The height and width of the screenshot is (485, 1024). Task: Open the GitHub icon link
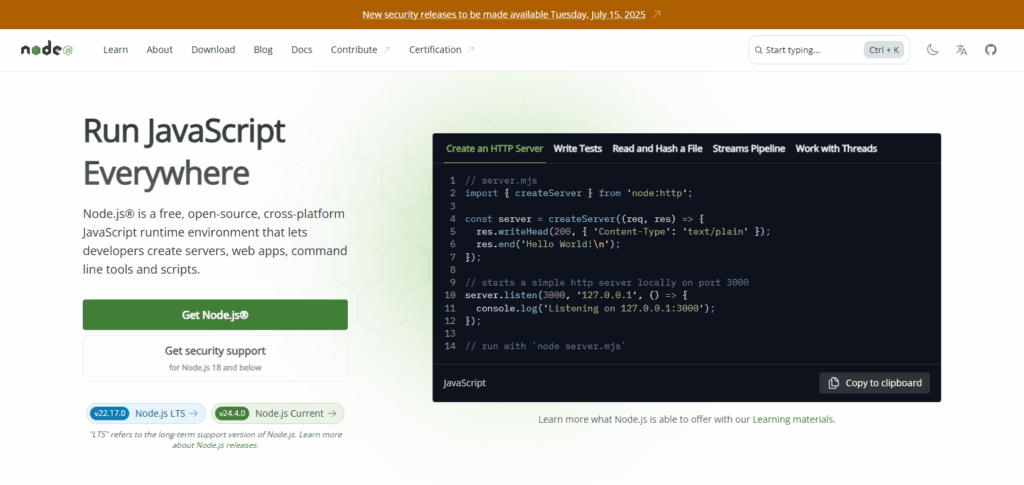[991, 50]
